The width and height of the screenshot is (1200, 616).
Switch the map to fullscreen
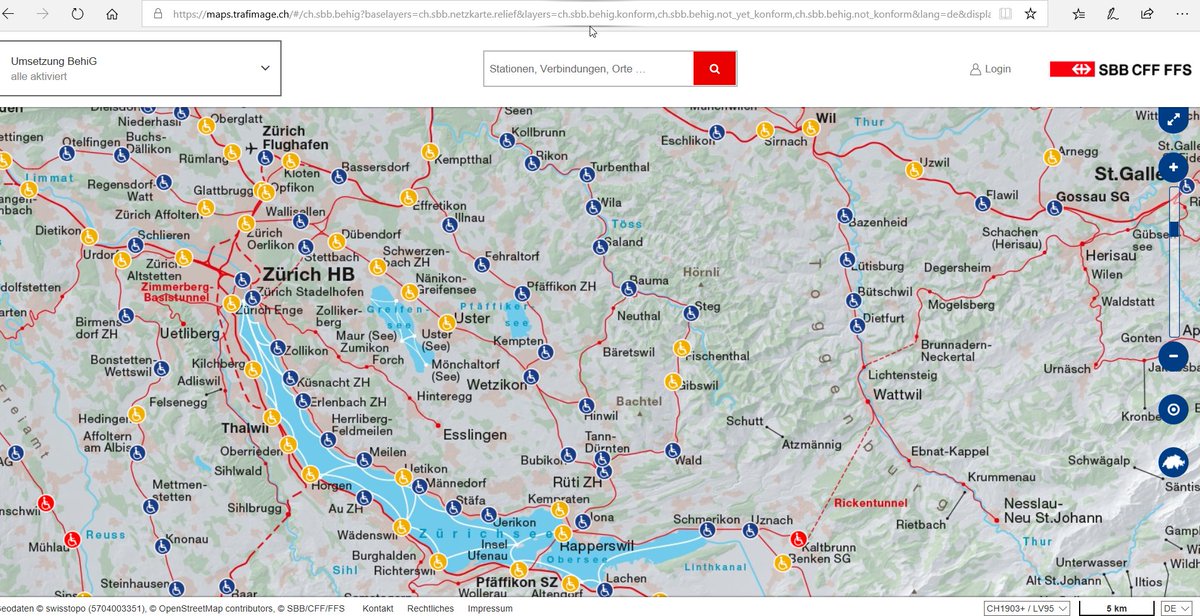(1173, 118)
